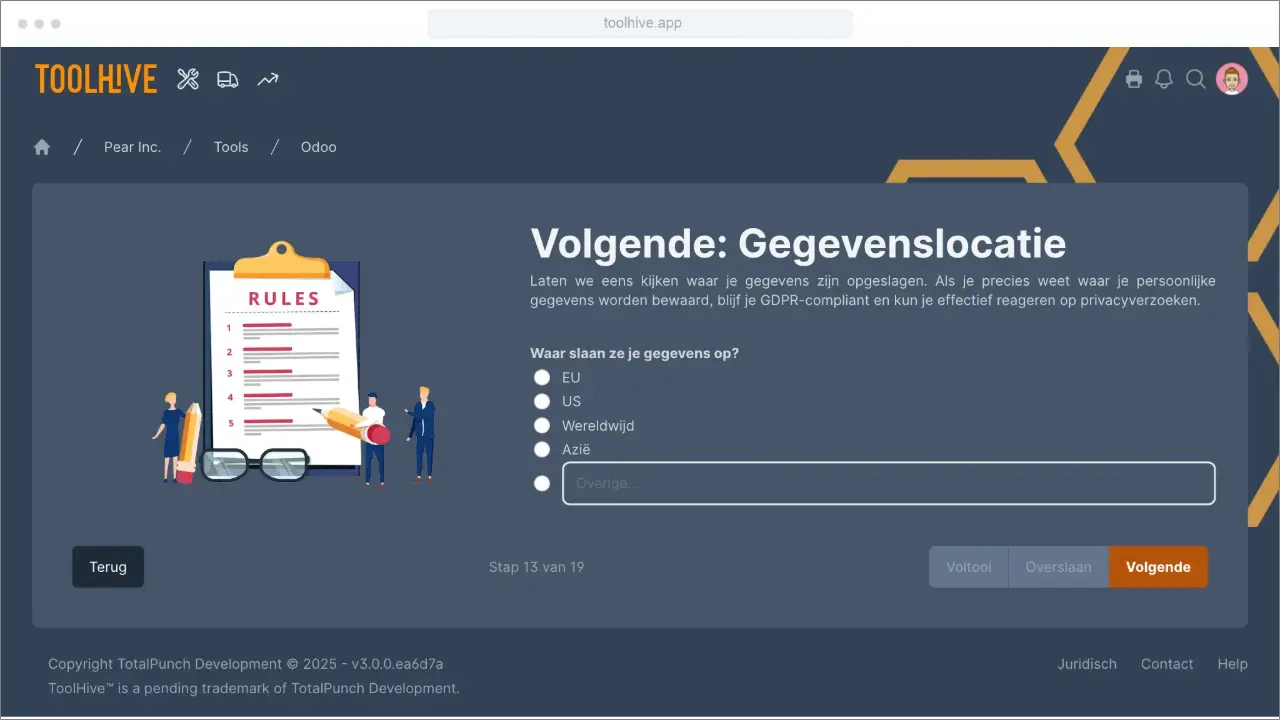Click inside the Overige text field
The height and width of the screenshot is (720, 1280).
[x=888, y=483]
